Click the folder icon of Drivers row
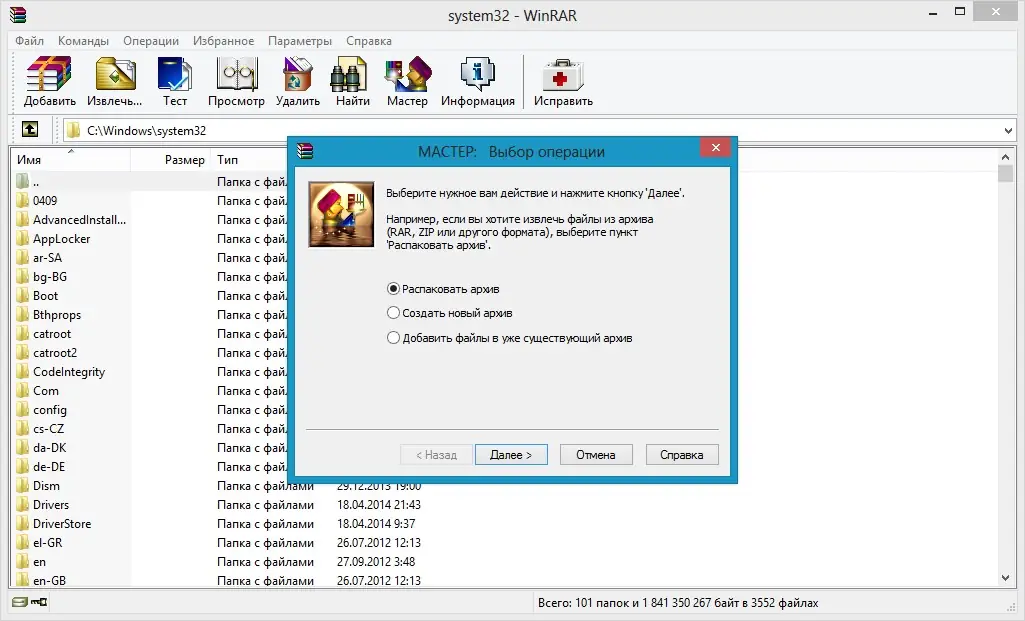Viewport: 1025px width, 621px height. pyautogui.click(x=22, y=505)
